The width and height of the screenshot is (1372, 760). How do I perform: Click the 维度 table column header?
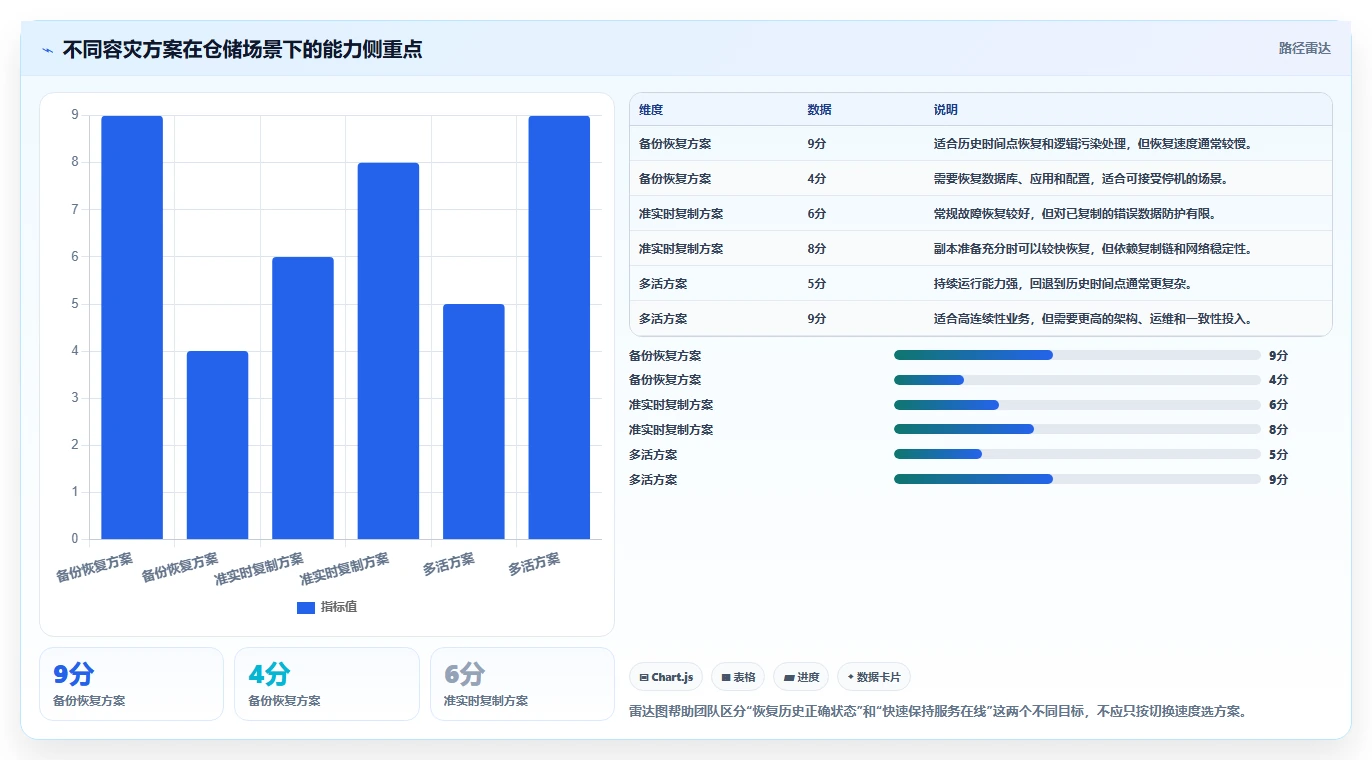(x=651, y=110)
